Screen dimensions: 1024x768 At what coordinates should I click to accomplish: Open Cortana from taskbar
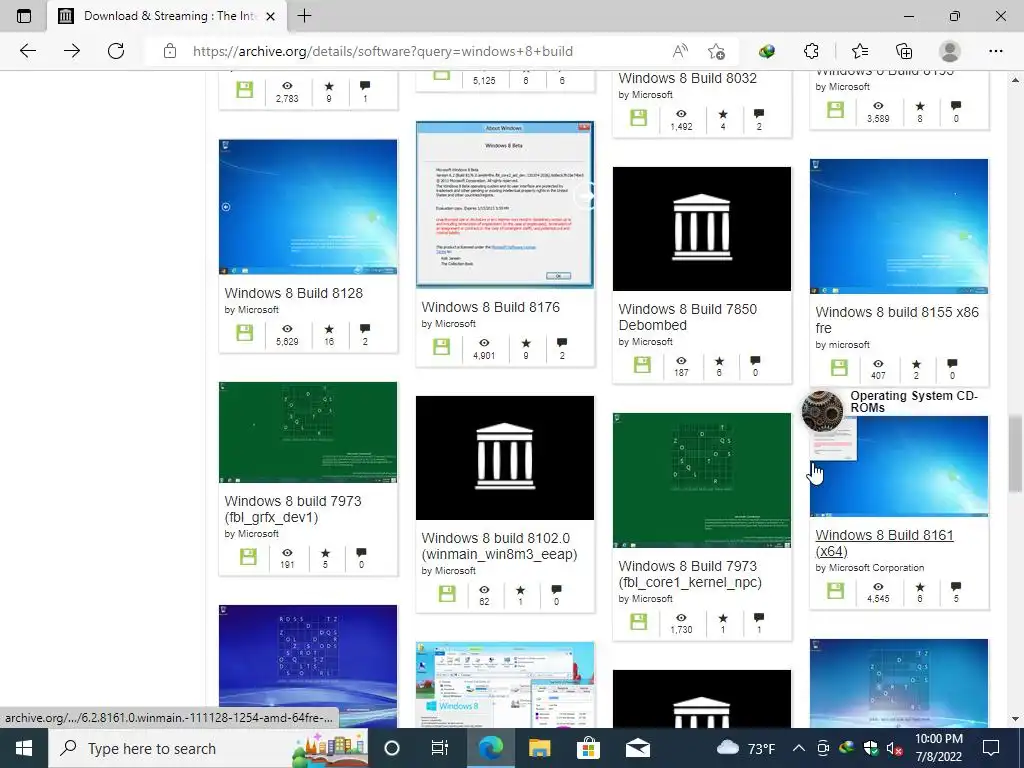[391, 748]
